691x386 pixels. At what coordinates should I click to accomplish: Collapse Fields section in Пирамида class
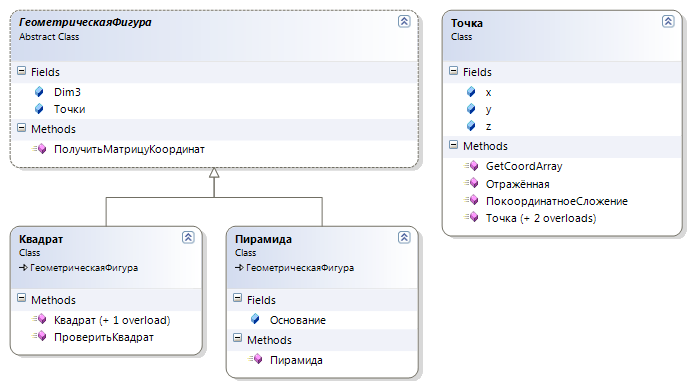tap(238, 298)
